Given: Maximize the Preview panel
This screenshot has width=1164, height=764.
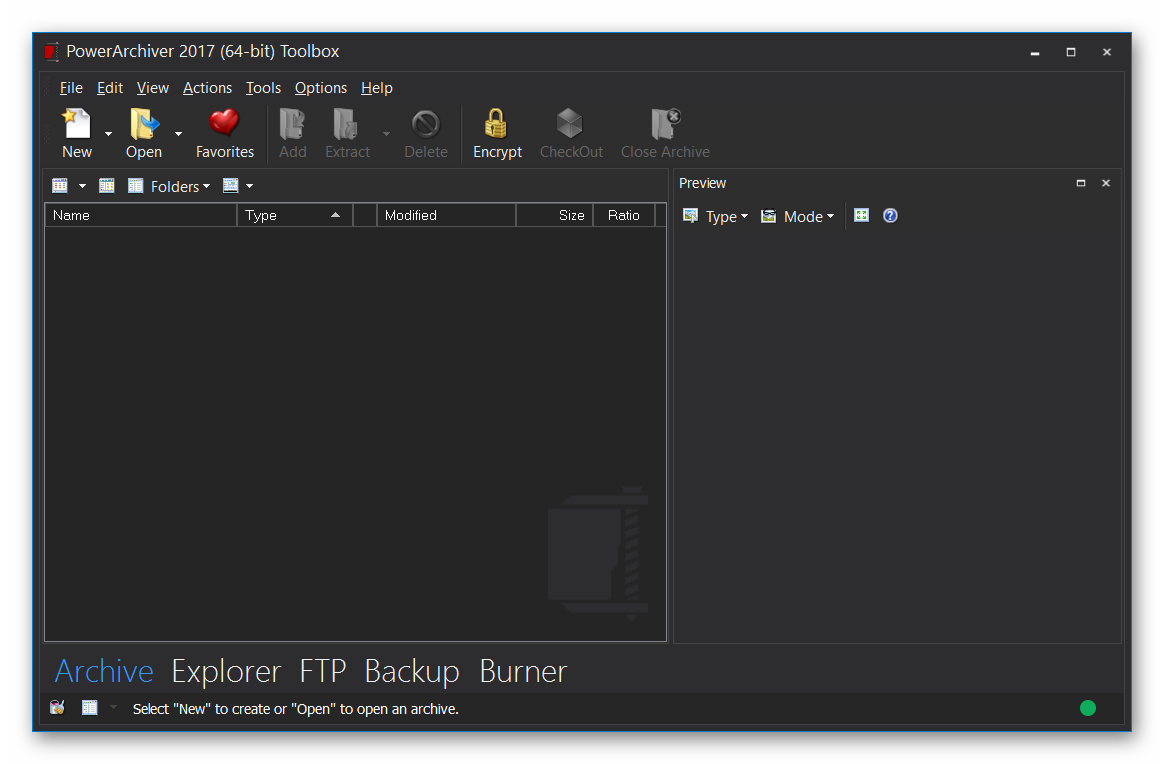Looking at the screenshot, I should pos(1081,183).
